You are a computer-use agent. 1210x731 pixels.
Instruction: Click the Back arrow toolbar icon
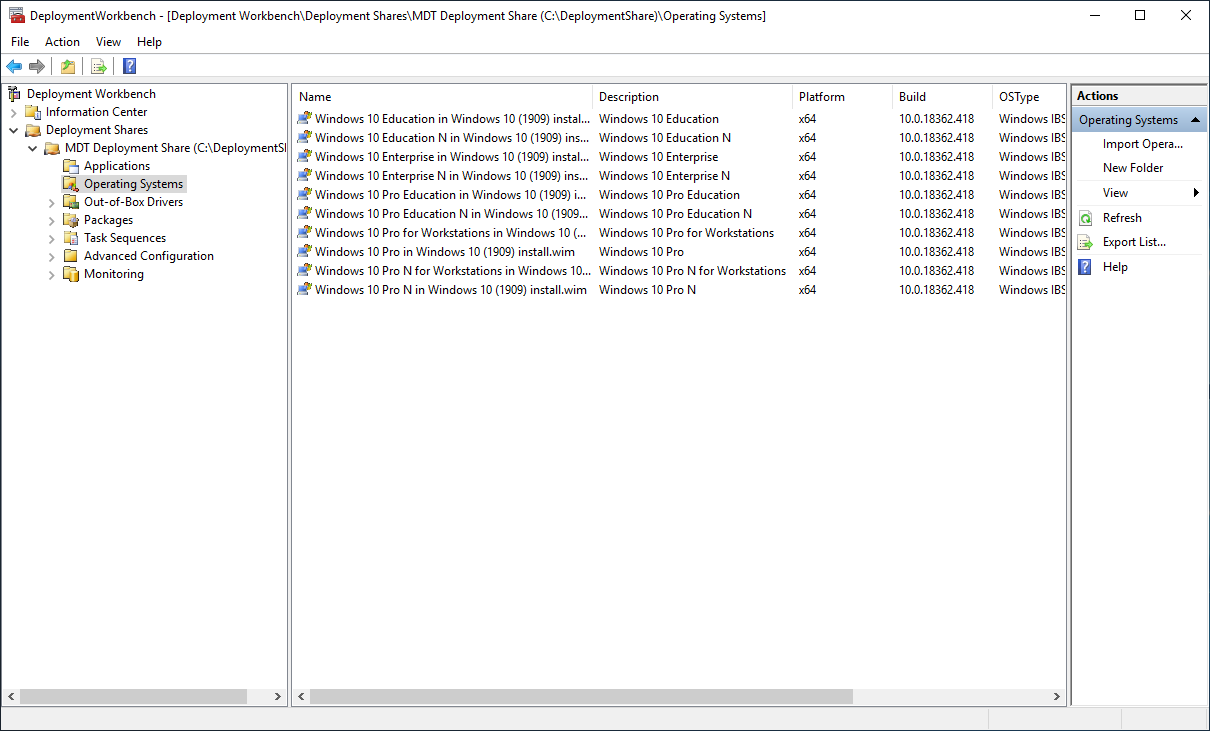(14, 66)
